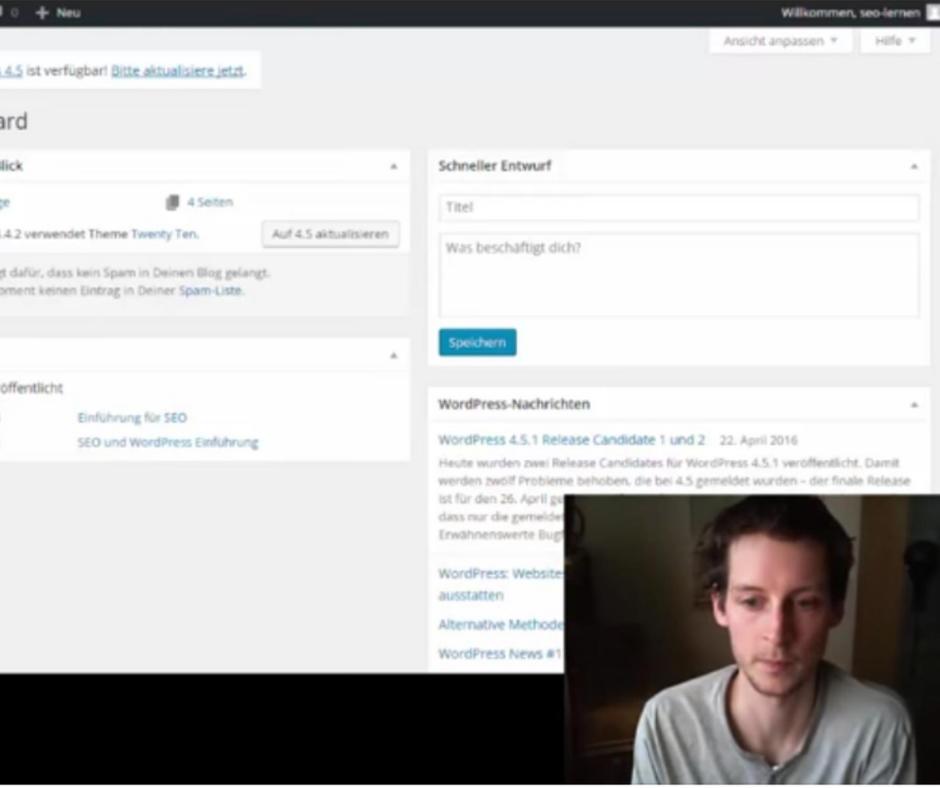Collapse the WordPress-Nachrichten widget
The width and height of the screenshot is (940, 788).
pos(914,405)
